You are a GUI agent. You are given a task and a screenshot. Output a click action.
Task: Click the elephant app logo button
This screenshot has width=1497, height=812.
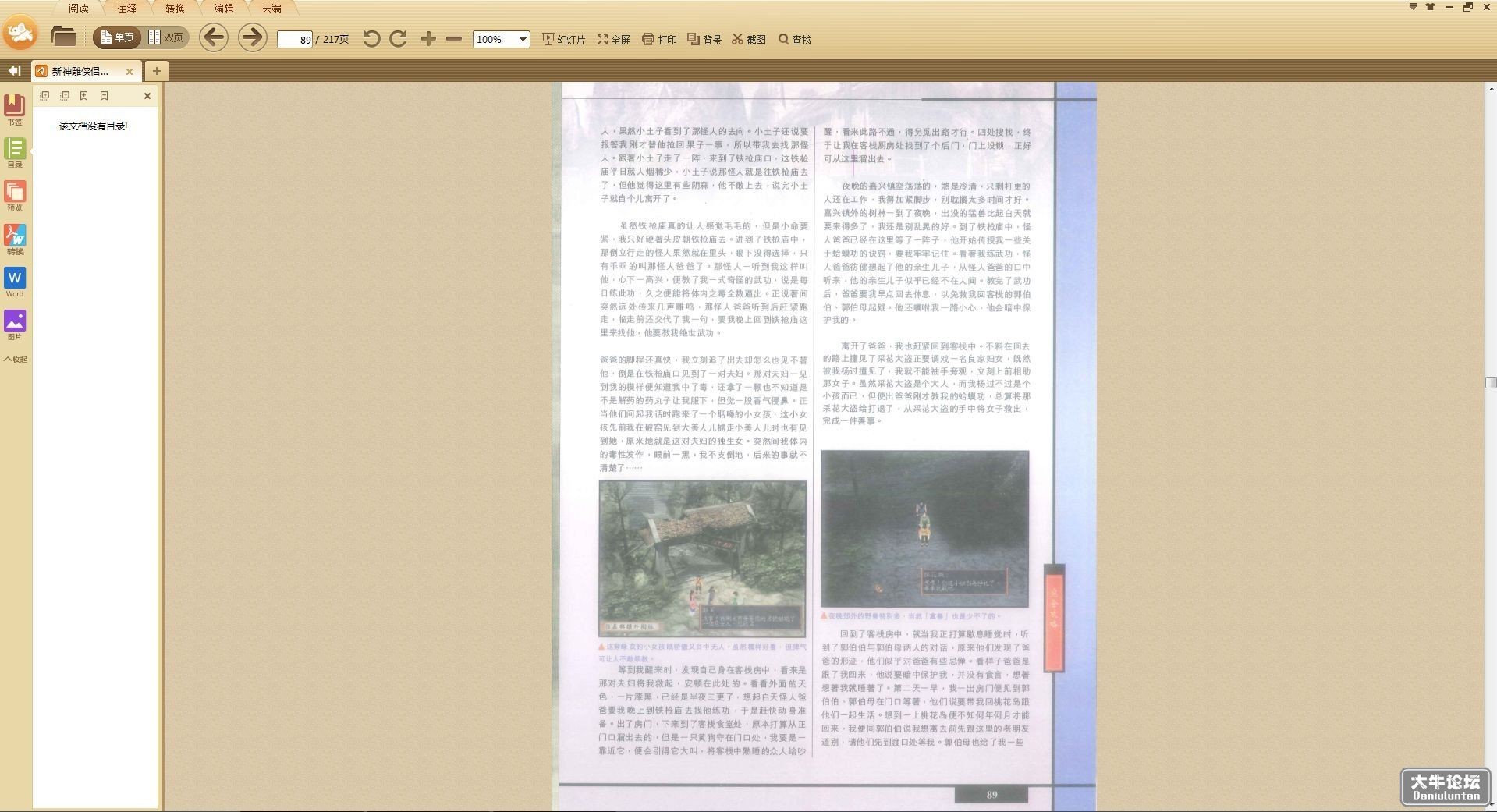pos(20,34)
